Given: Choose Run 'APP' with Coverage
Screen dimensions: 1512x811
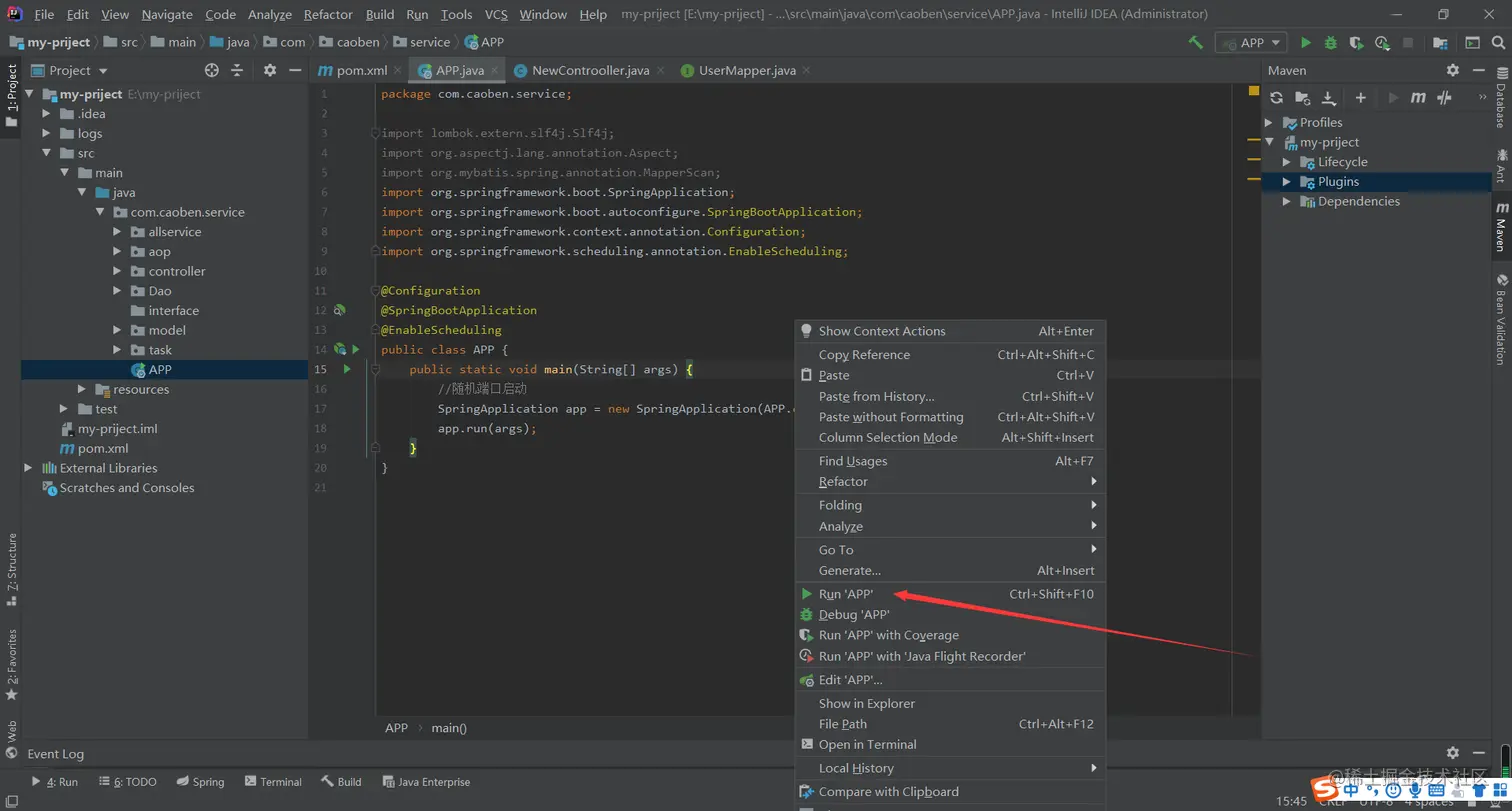Looking at the screenshot, I should coord(950,635).
